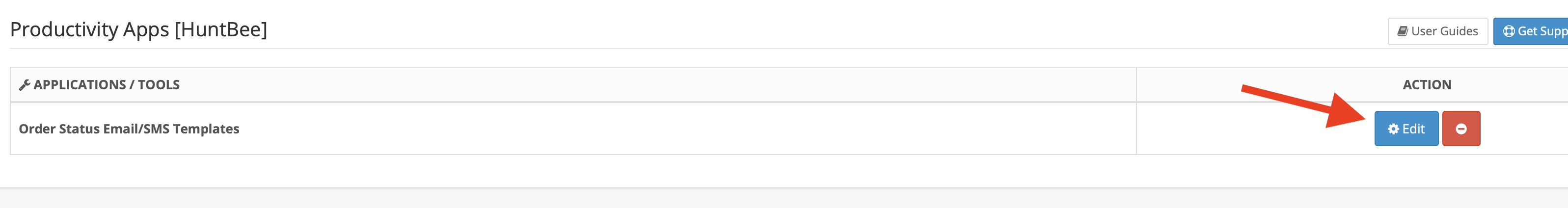Click the "[HuntBee]" text in the title

pyautogui.click(x=221, y=29)
